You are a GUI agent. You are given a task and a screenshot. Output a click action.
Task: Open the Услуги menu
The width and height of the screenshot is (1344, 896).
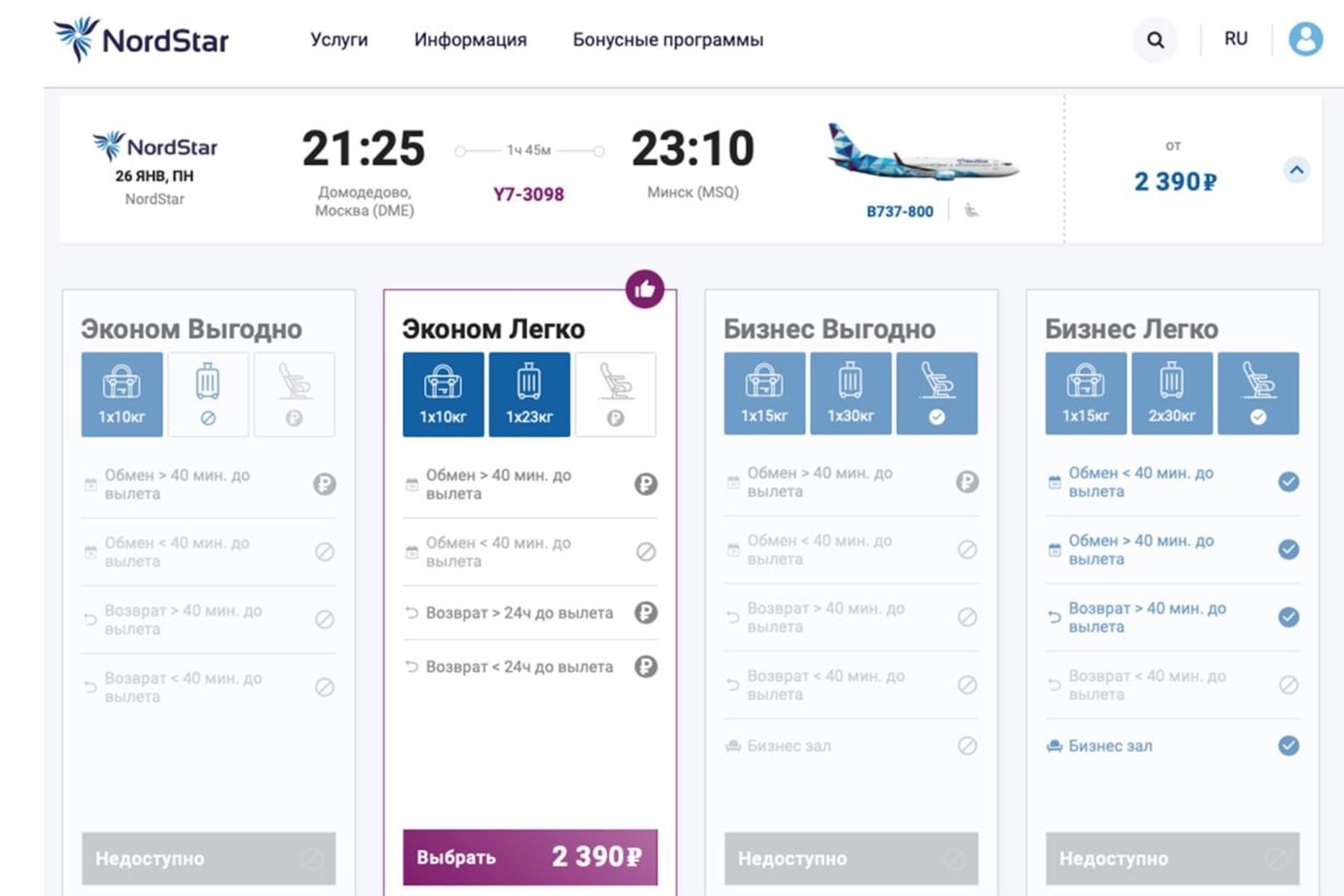coord(339,40)
